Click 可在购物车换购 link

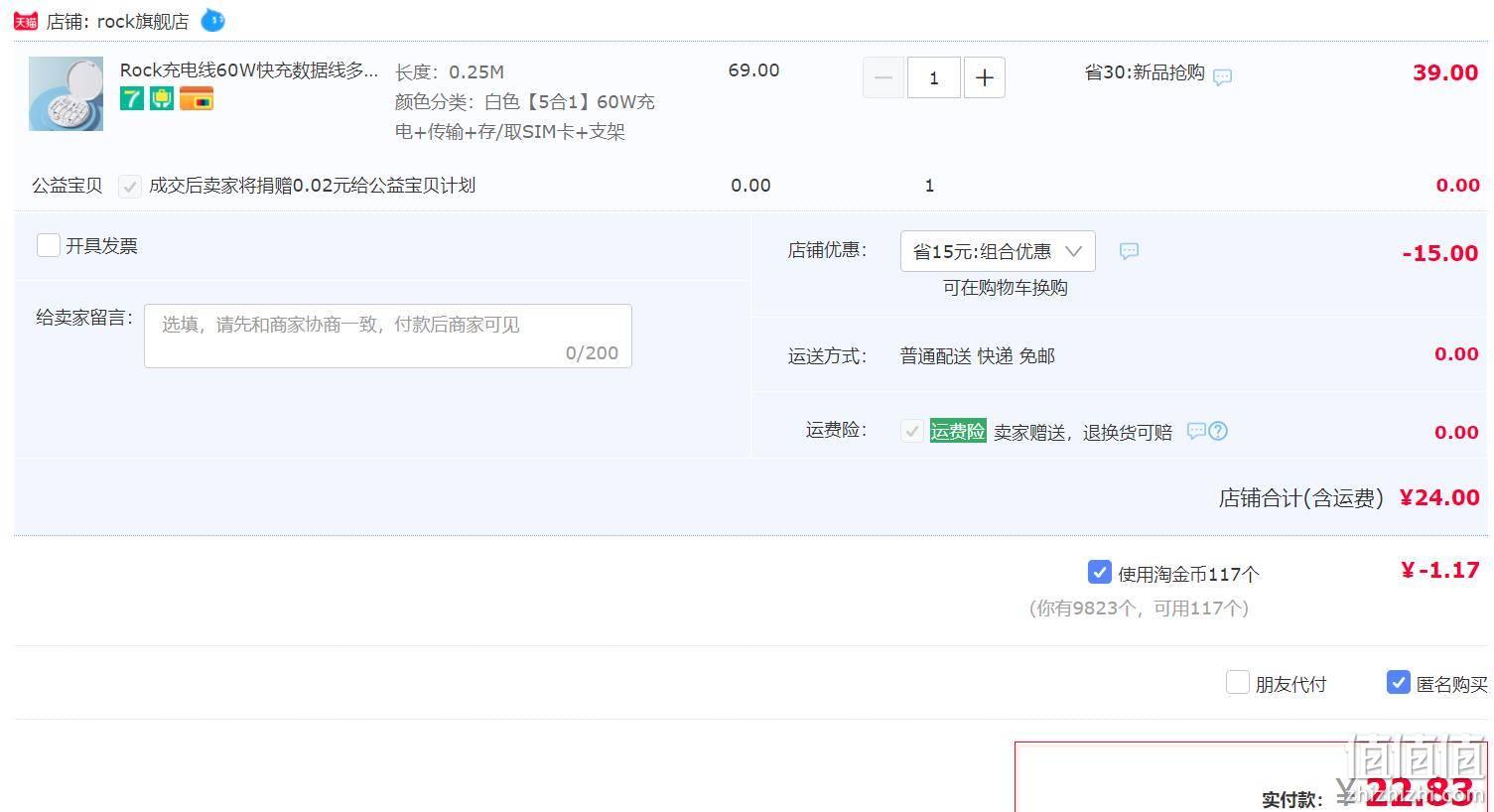(x=1005, y=288)
